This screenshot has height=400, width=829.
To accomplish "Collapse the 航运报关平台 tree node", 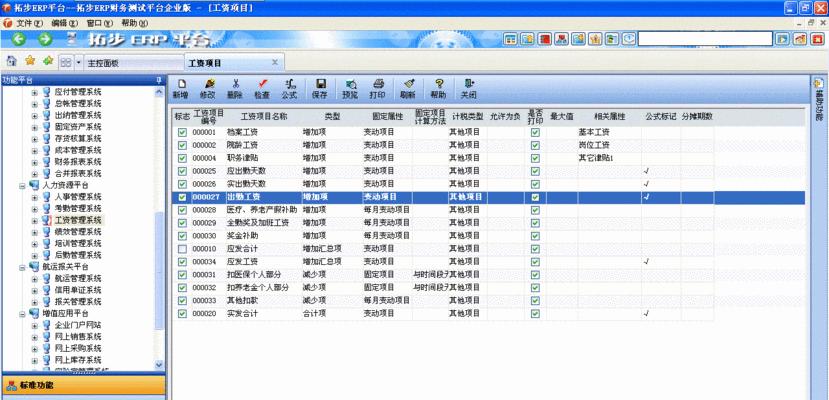I will (x=22, y=267).
